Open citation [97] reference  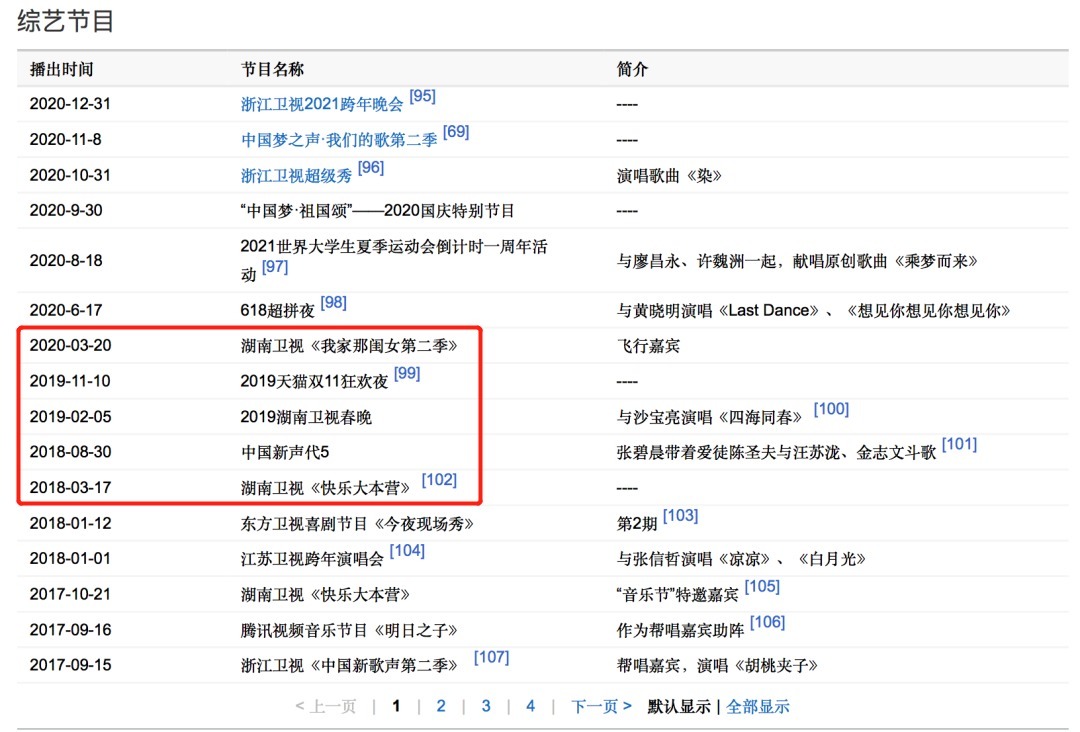click(x=275, y=266)
